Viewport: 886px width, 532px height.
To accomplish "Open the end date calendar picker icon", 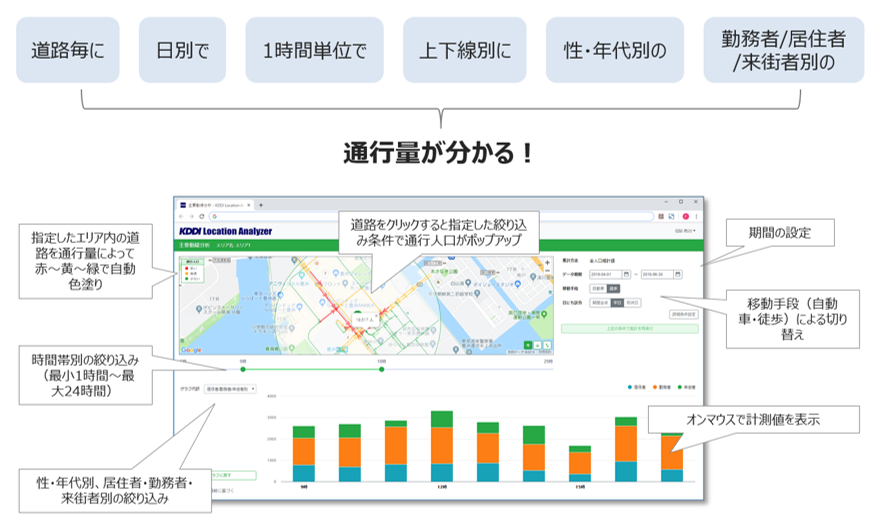I will coord(677,274).
